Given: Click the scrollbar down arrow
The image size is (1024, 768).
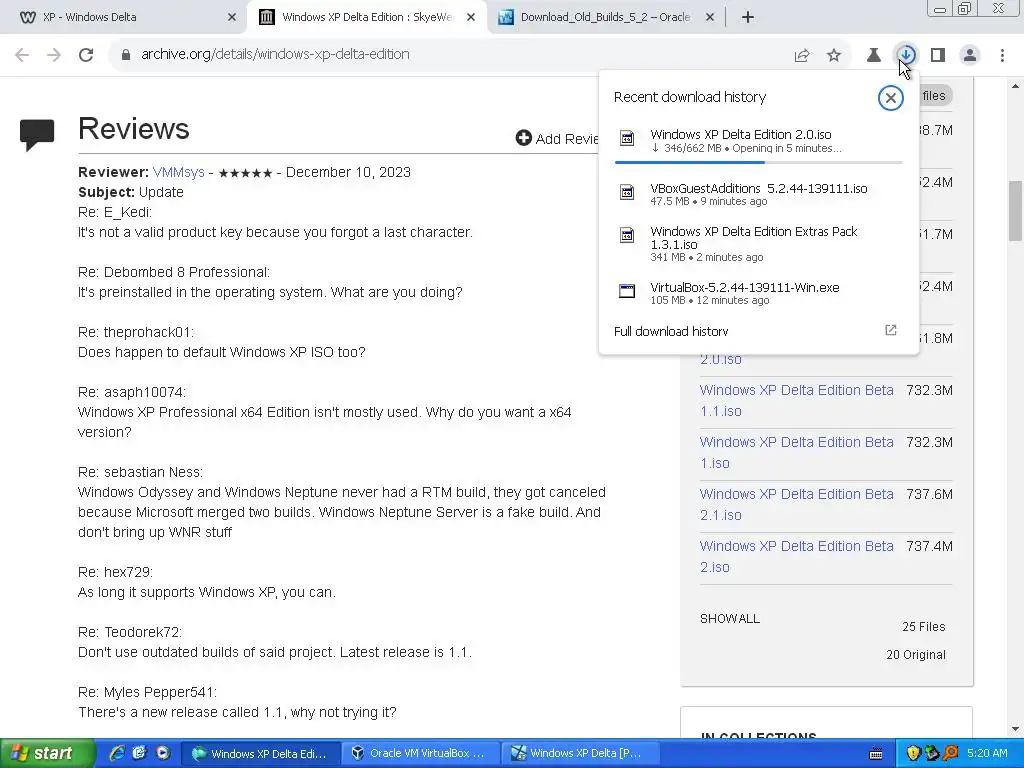Looking at the screenshot, I should [1016, 729].
